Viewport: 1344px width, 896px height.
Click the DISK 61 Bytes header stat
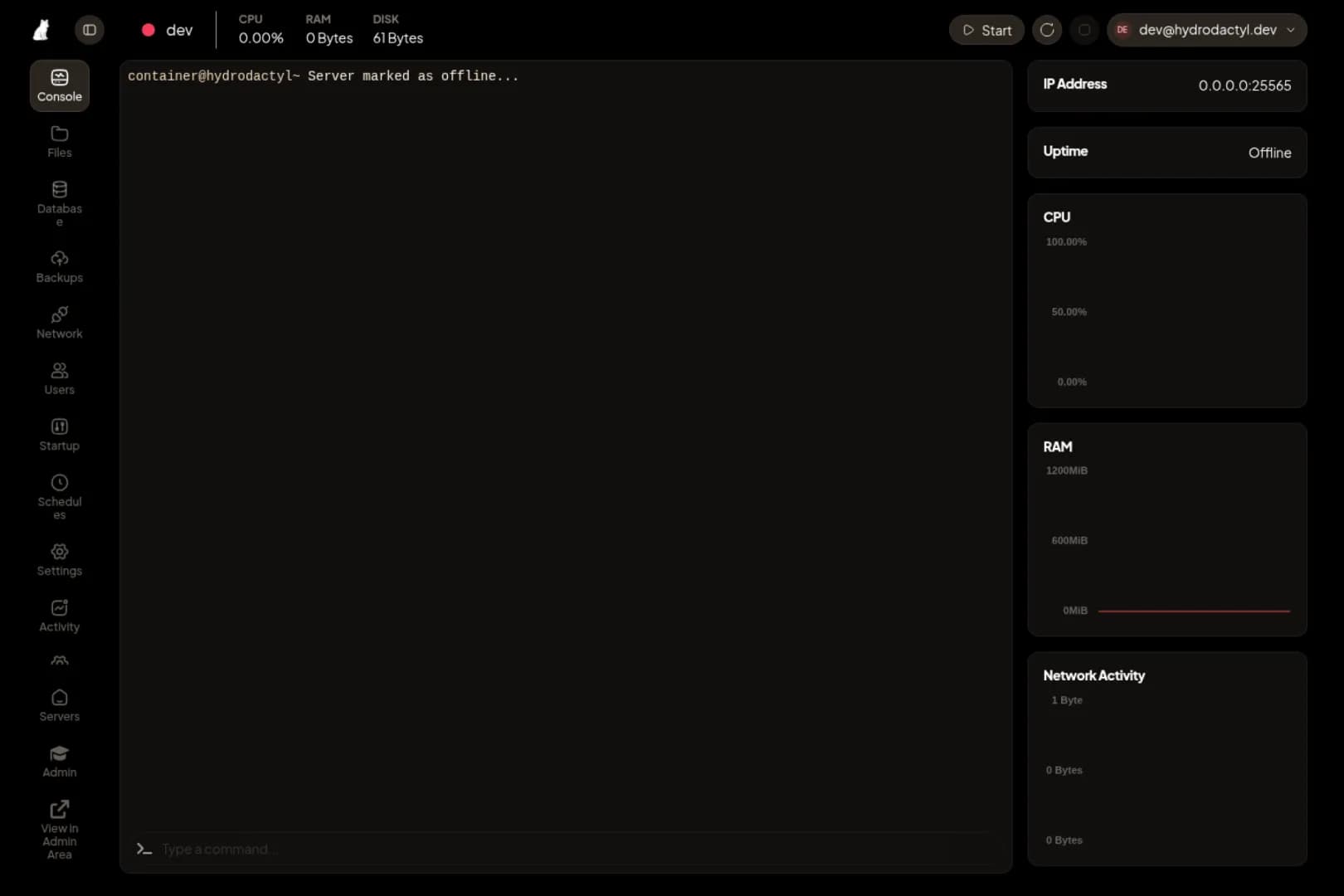[x=397, y=29]
